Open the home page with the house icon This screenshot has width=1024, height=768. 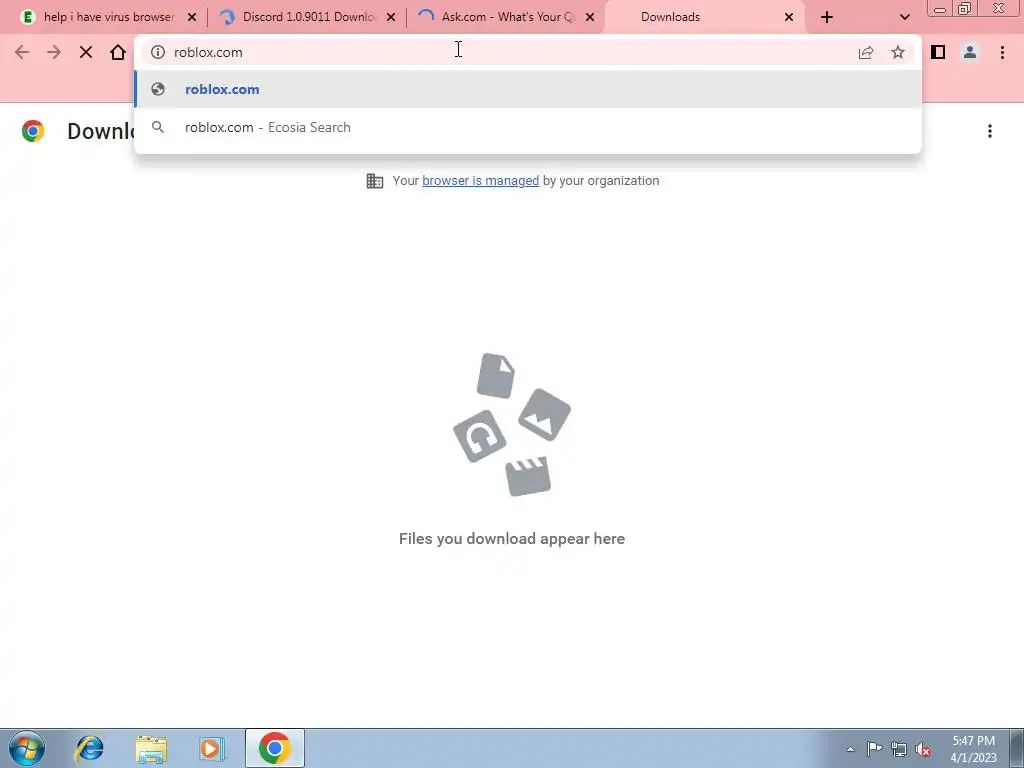(x=118, y=52)
